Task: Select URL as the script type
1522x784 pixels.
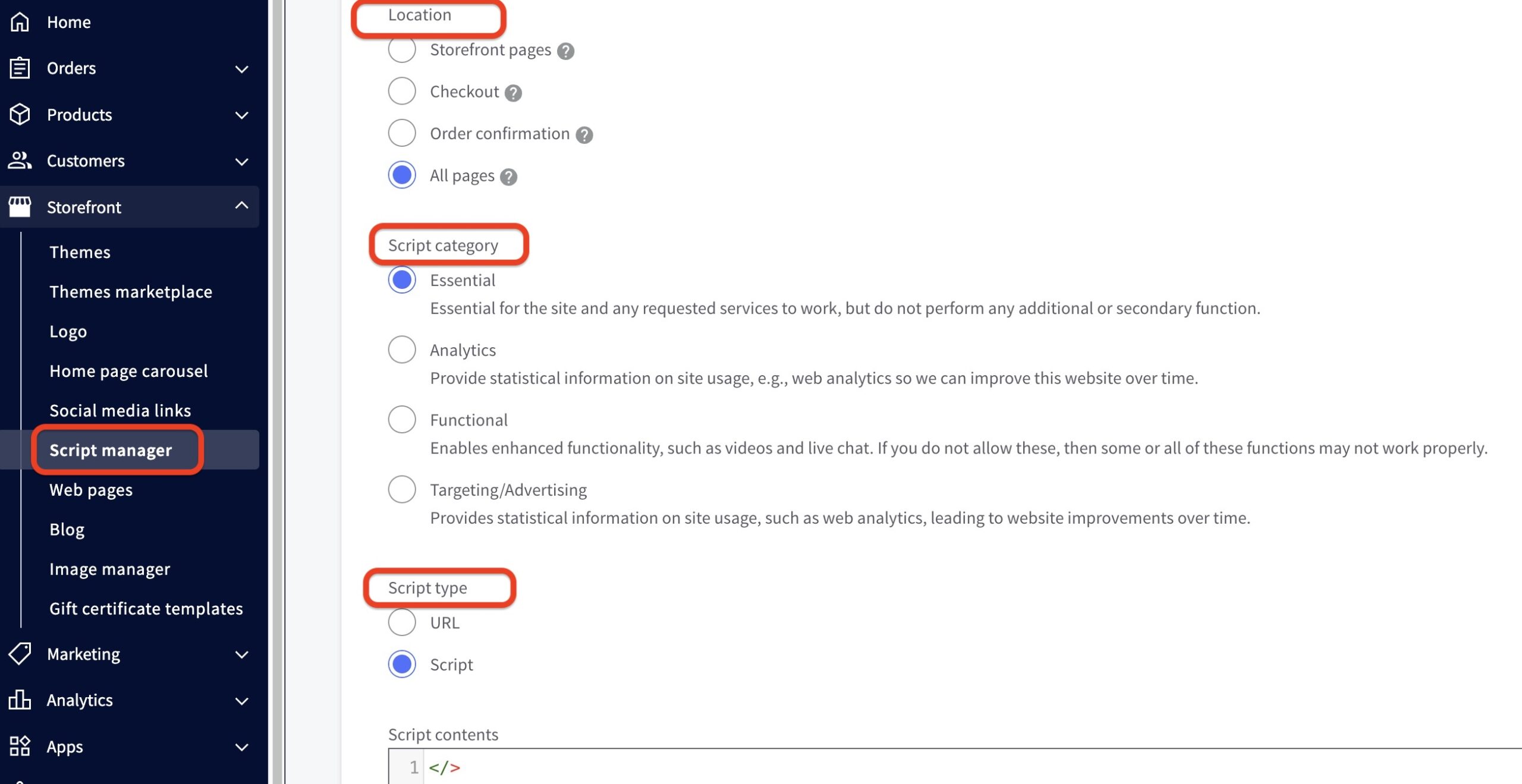Action: [402, 622]
